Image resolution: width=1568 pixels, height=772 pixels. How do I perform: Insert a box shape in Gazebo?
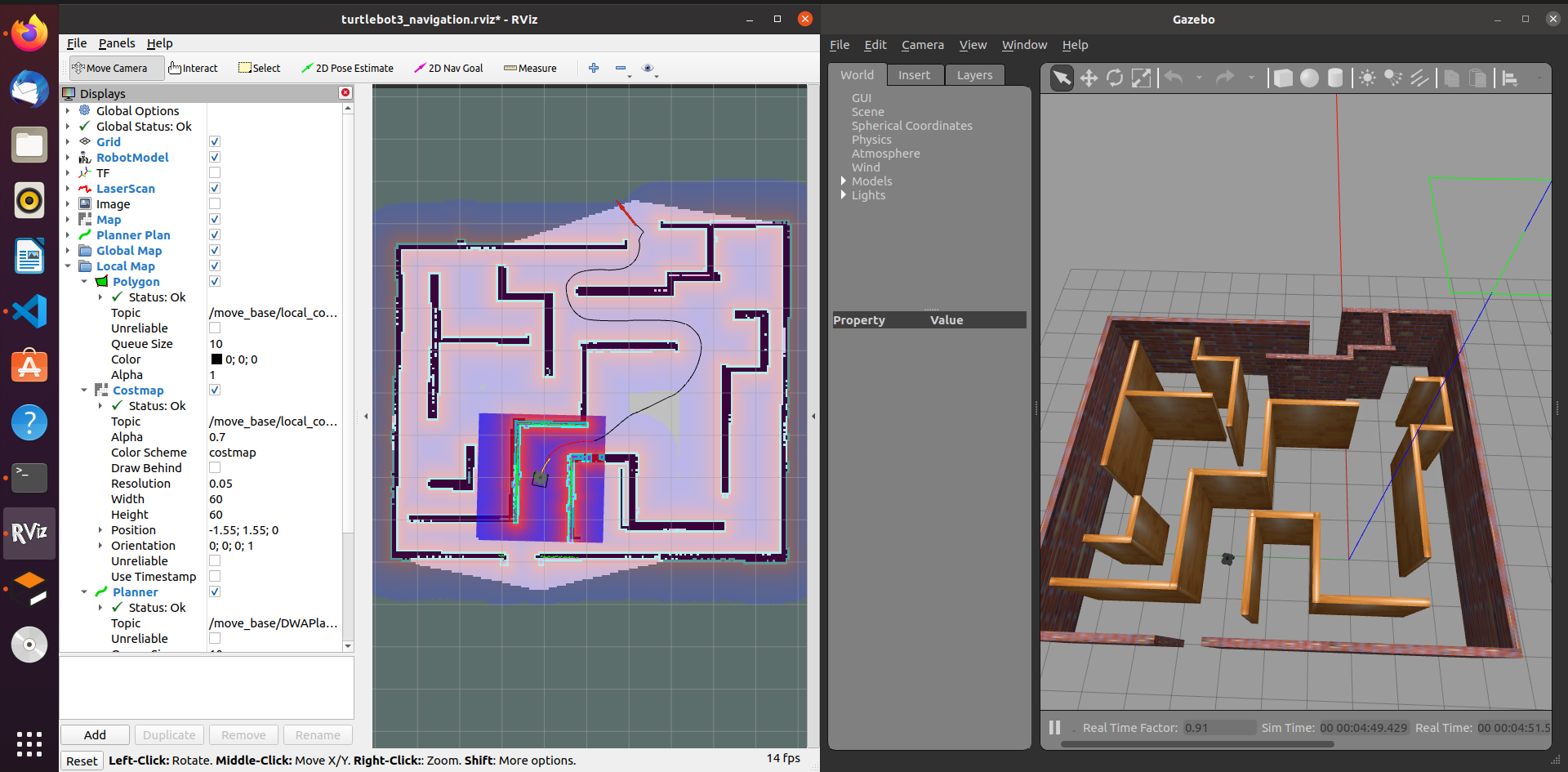click(x=1283, y=78)
